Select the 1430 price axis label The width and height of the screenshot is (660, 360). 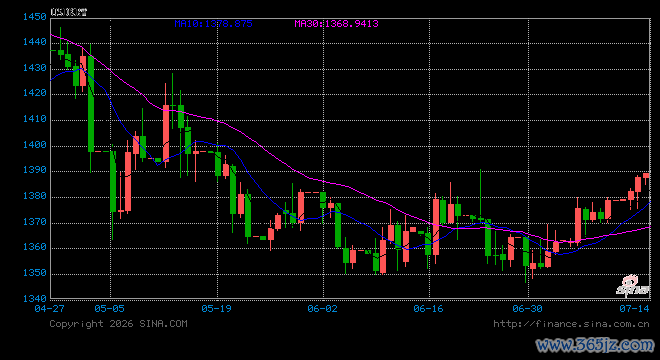35,68
